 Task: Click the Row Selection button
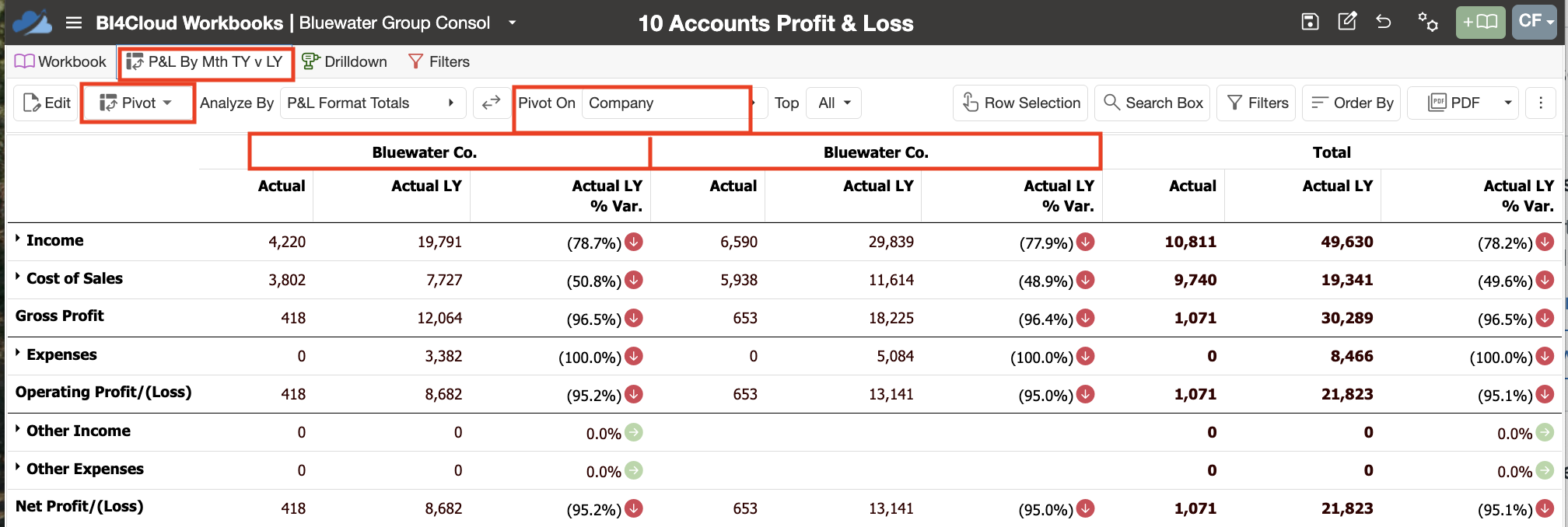tap(1020, 103)
